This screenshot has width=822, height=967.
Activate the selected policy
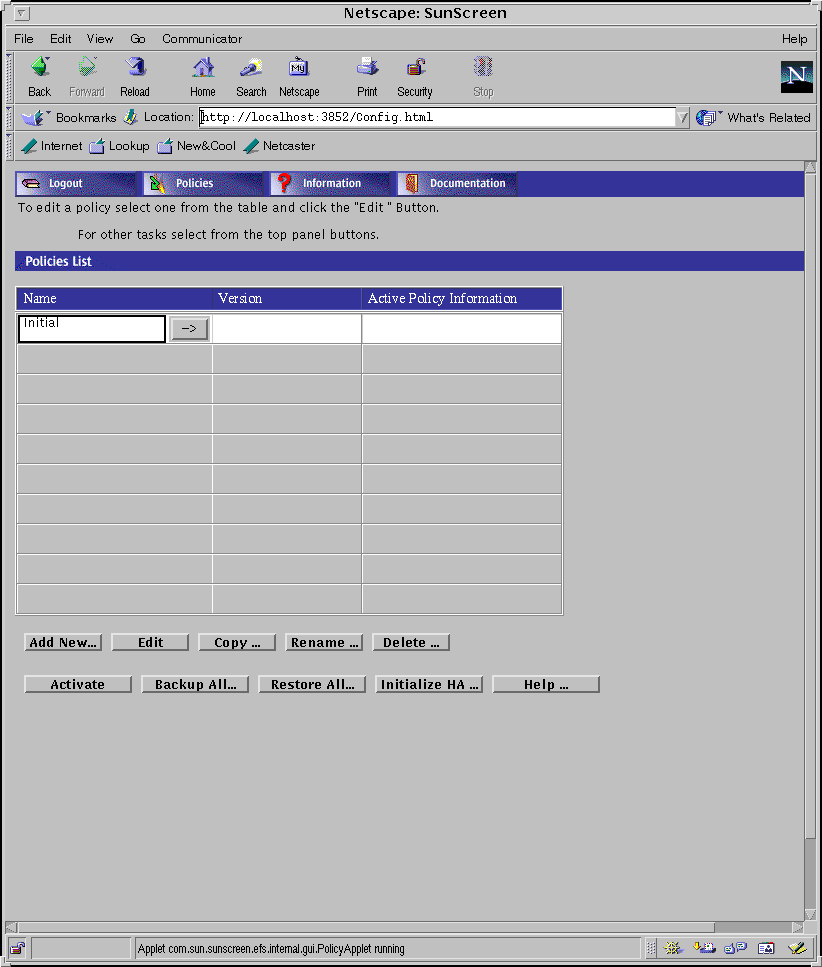point(78,684)
